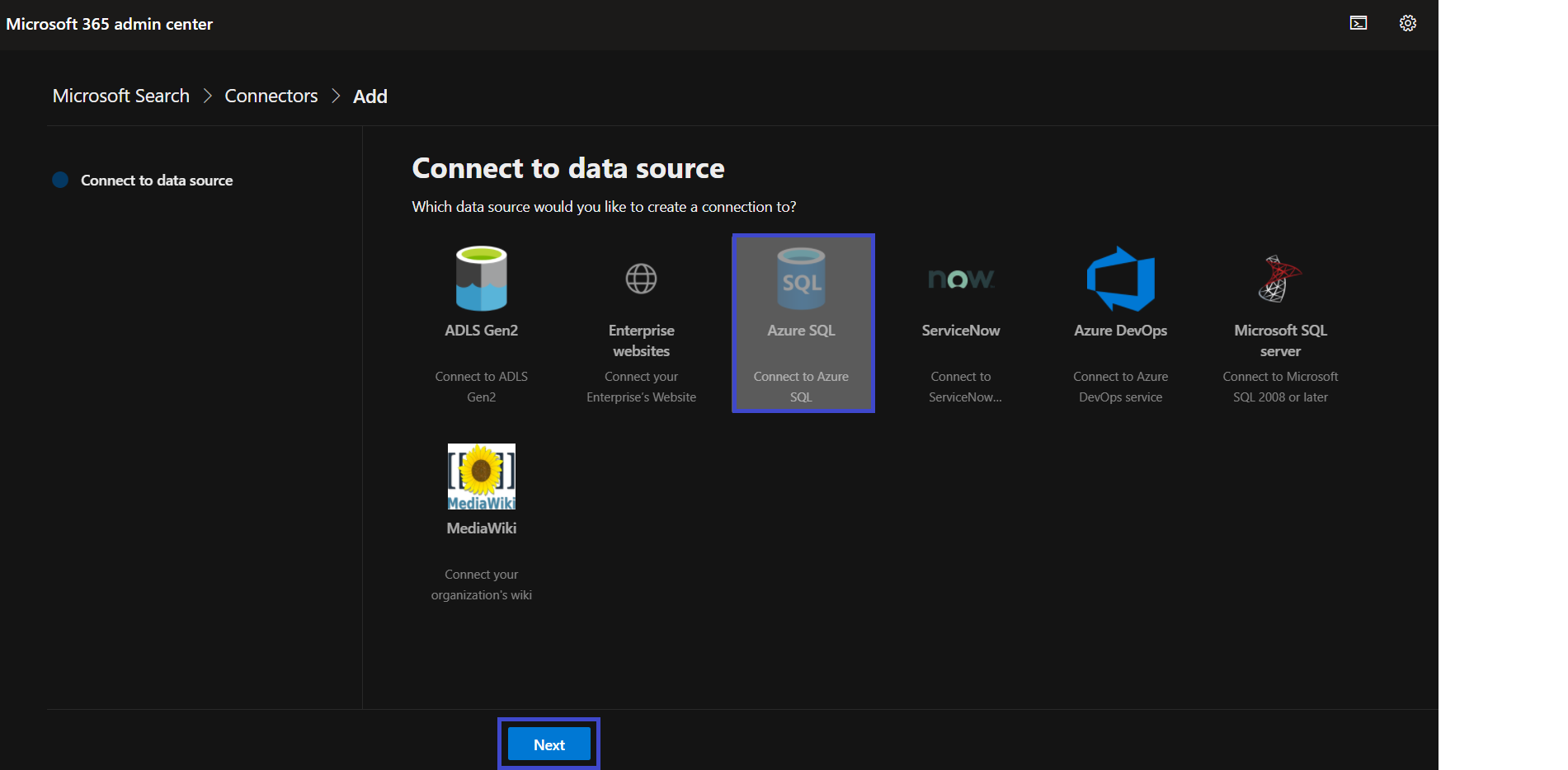The width and height of the screenshot is (1568, 770).
Task: Open the admin shell icon in the header
Action: [x=1358, y=23]
